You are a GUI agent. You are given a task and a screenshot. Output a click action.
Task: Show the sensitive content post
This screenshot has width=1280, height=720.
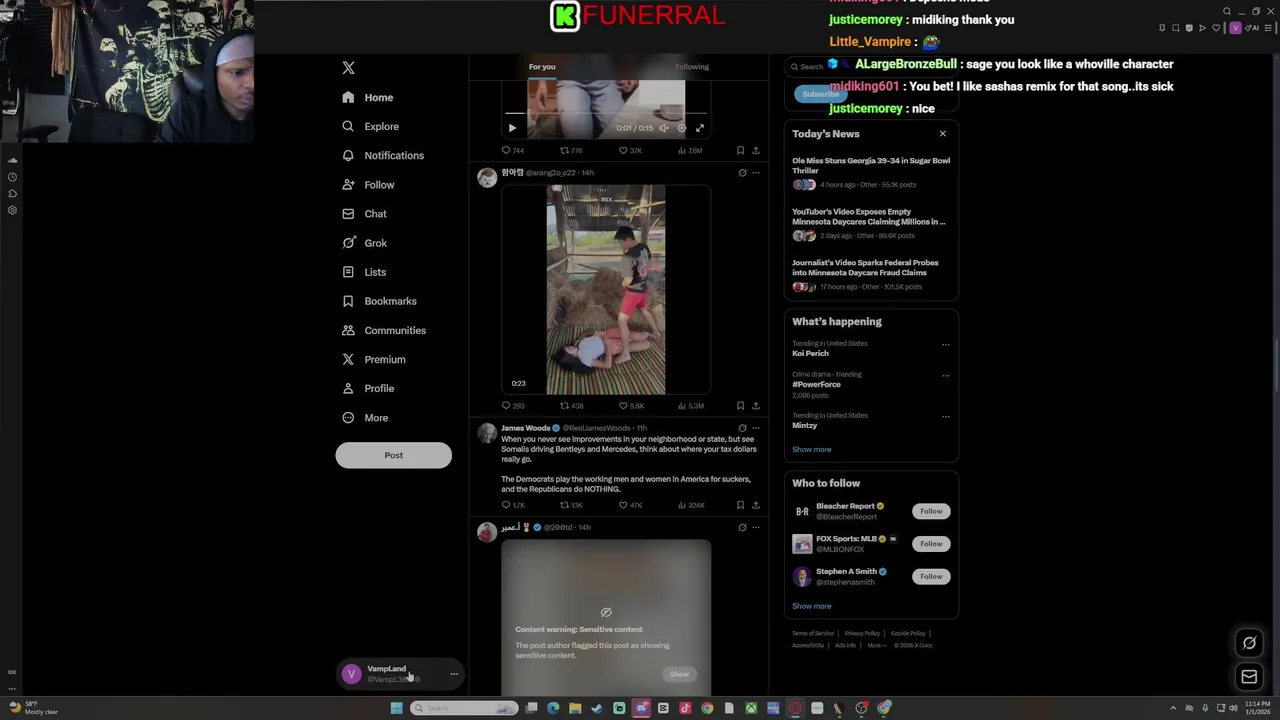(x=679, y=674)
